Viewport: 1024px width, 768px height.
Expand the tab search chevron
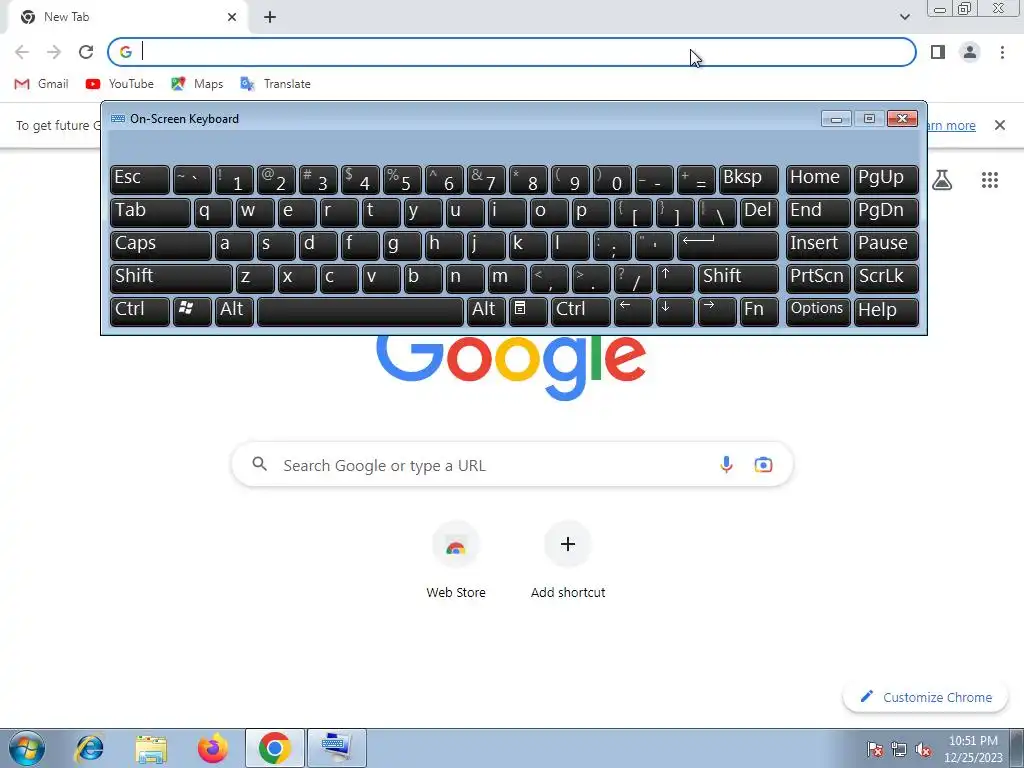[x=904, y=17]
